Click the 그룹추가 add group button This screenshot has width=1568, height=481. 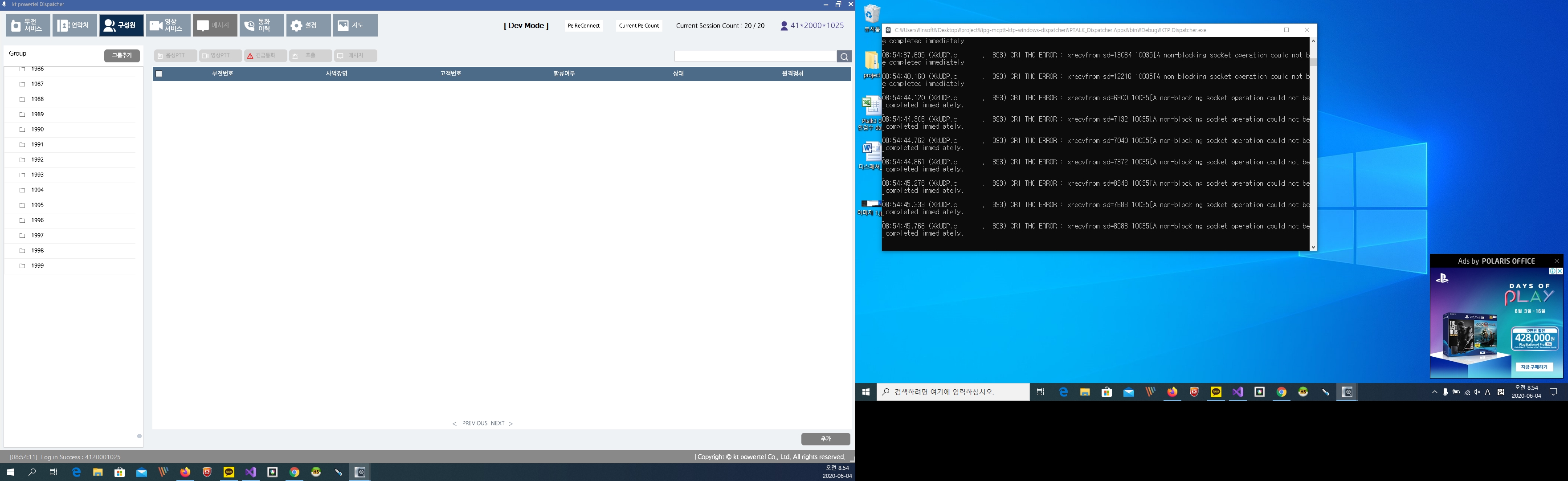click(122, 55)
